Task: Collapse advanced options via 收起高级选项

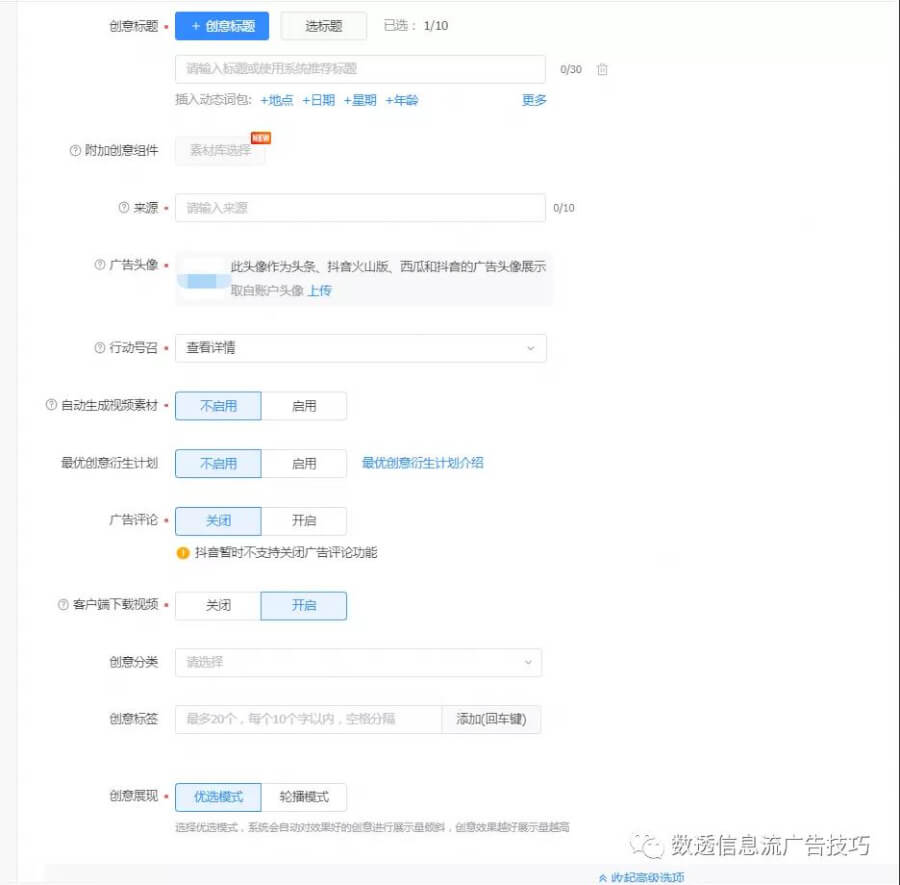Action: (x=641, y=877)
